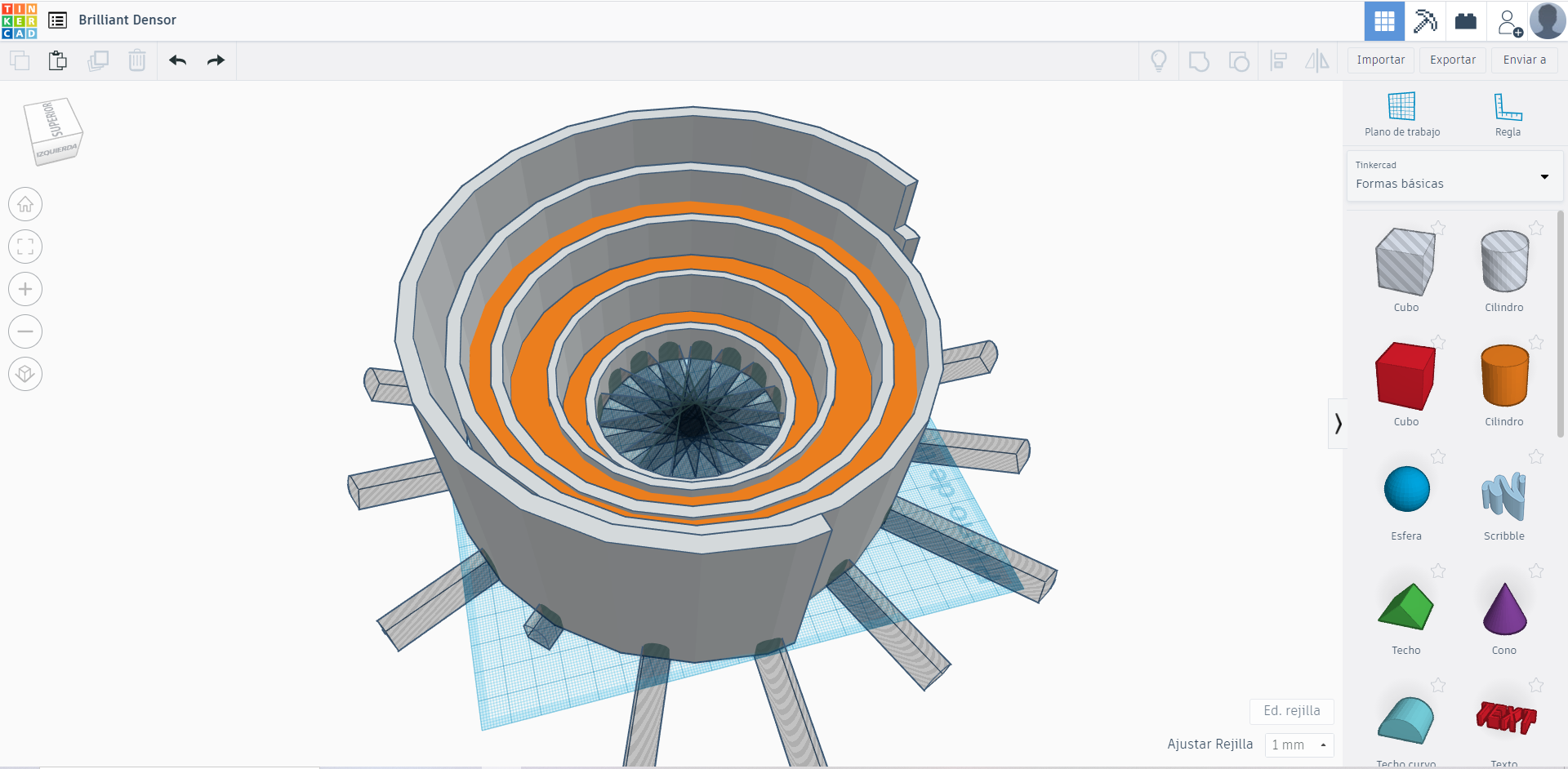The width and height of the screenshot is (1568, 769).
Task: Zoom in with the plus icon
Action: point(25,289)
